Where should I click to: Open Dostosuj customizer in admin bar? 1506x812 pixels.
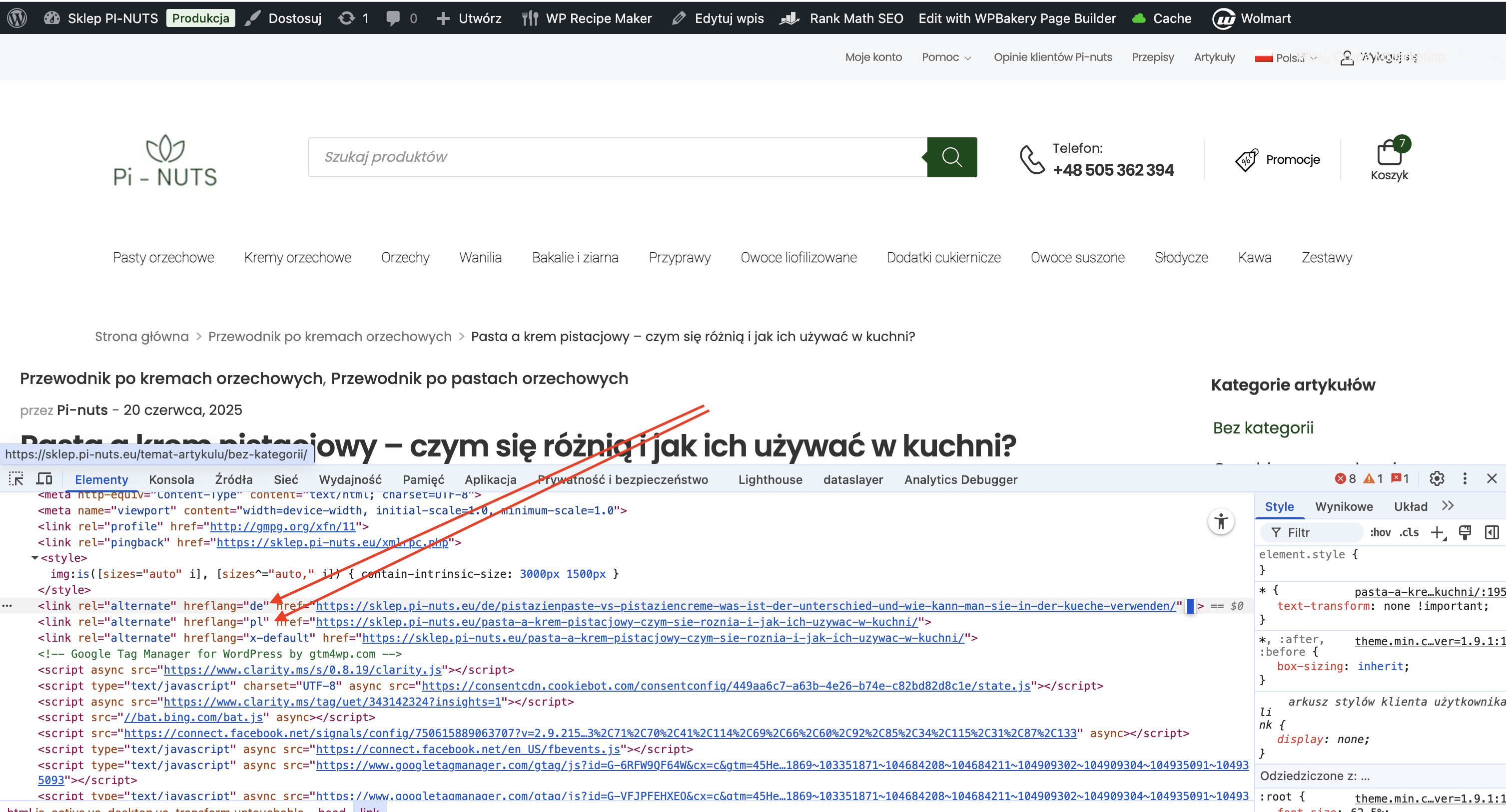pyautogui.click(x=283, y=18)
